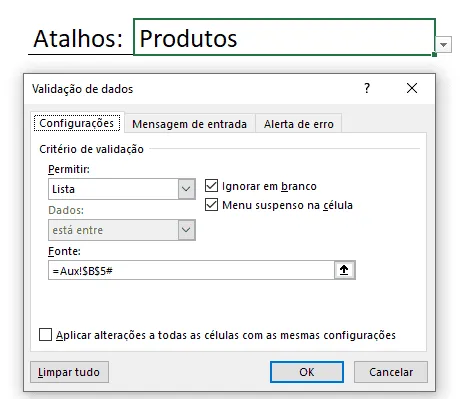Viewport: 466px width, 399px height.
Task: Click the range selector collapse arrow icon
Action: tap(344, 270)
